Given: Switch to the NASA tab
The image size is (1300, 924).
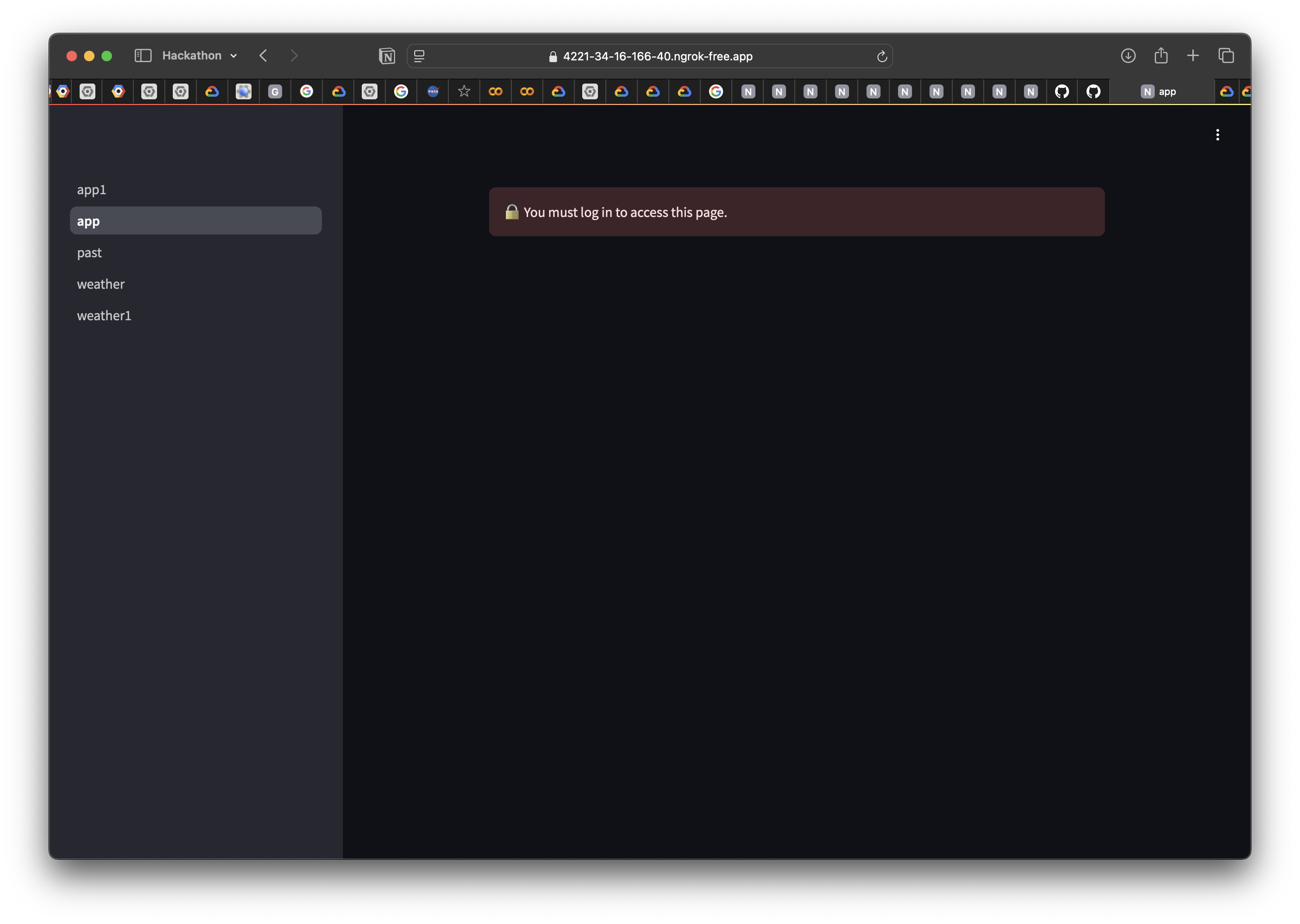Looking at the screenshot, I should [x=433, y=91].
